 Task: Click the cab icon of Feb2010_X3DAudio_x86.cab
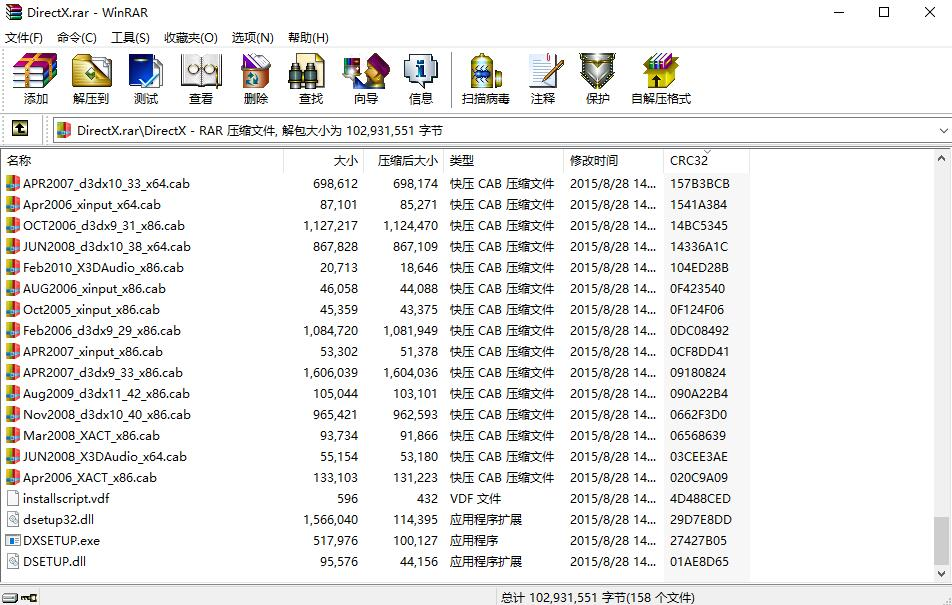pyautogui.click(x=13, y=267)
